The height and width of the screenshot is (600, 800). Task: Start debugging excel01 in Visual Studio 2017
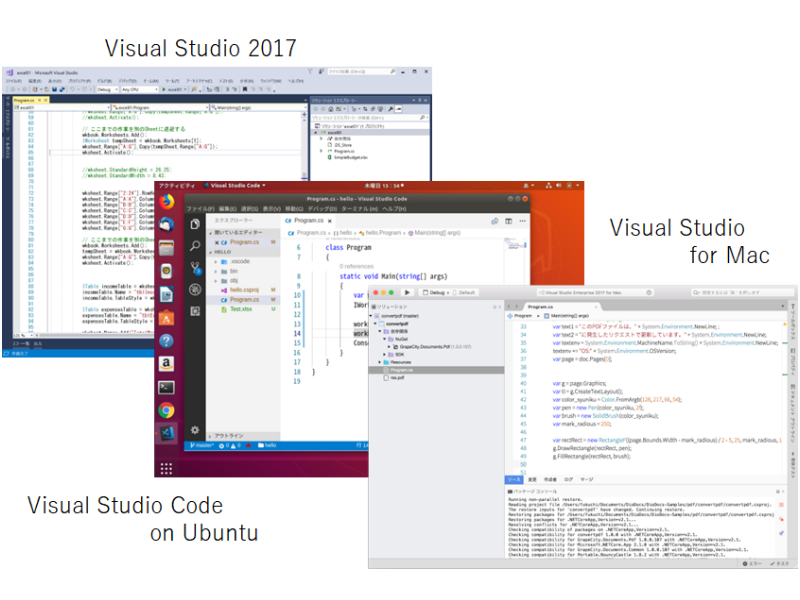pos(173,89)
